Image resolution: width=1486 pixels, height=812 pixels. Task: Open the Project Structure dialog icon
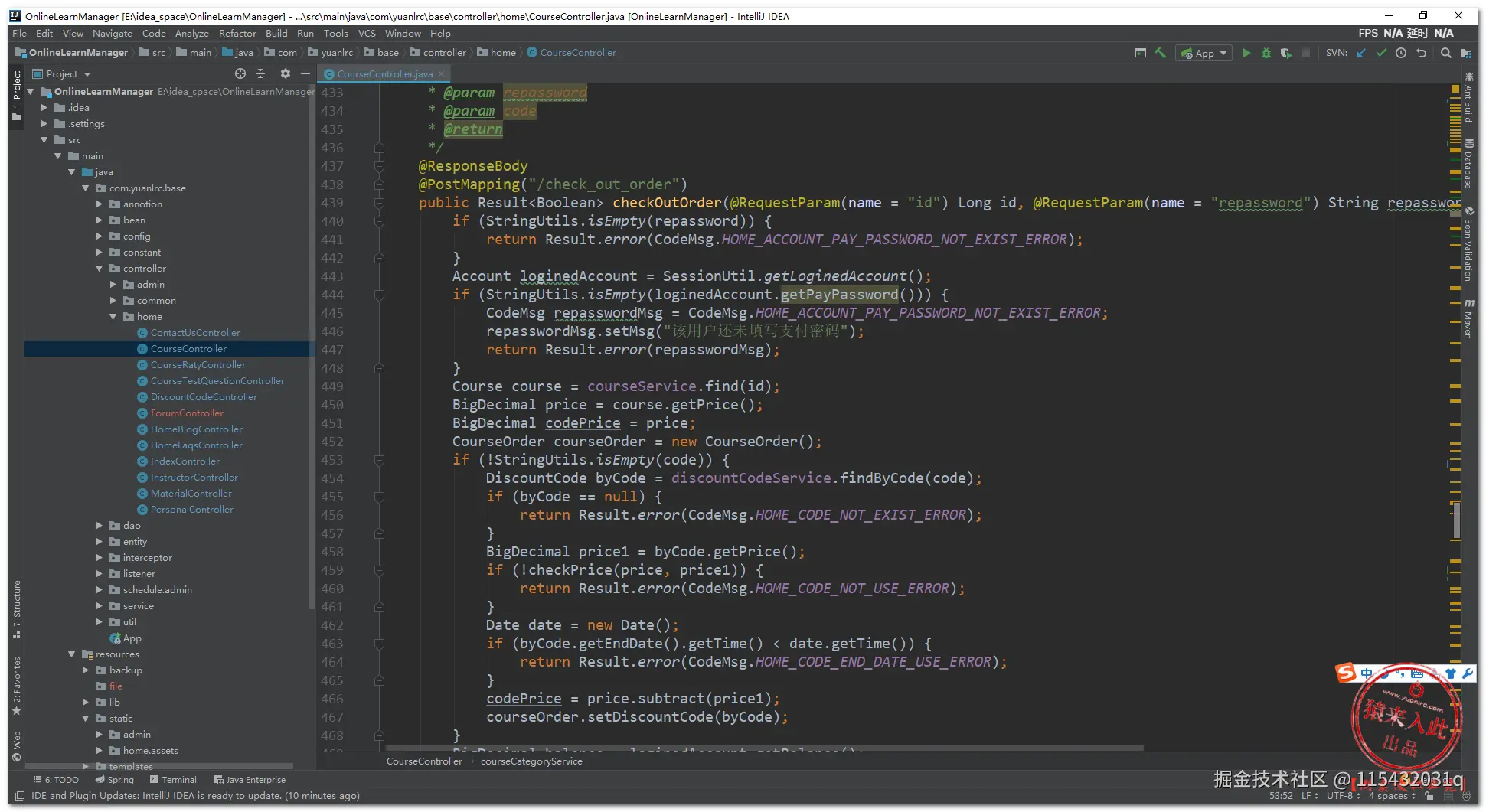[1465, 53]
